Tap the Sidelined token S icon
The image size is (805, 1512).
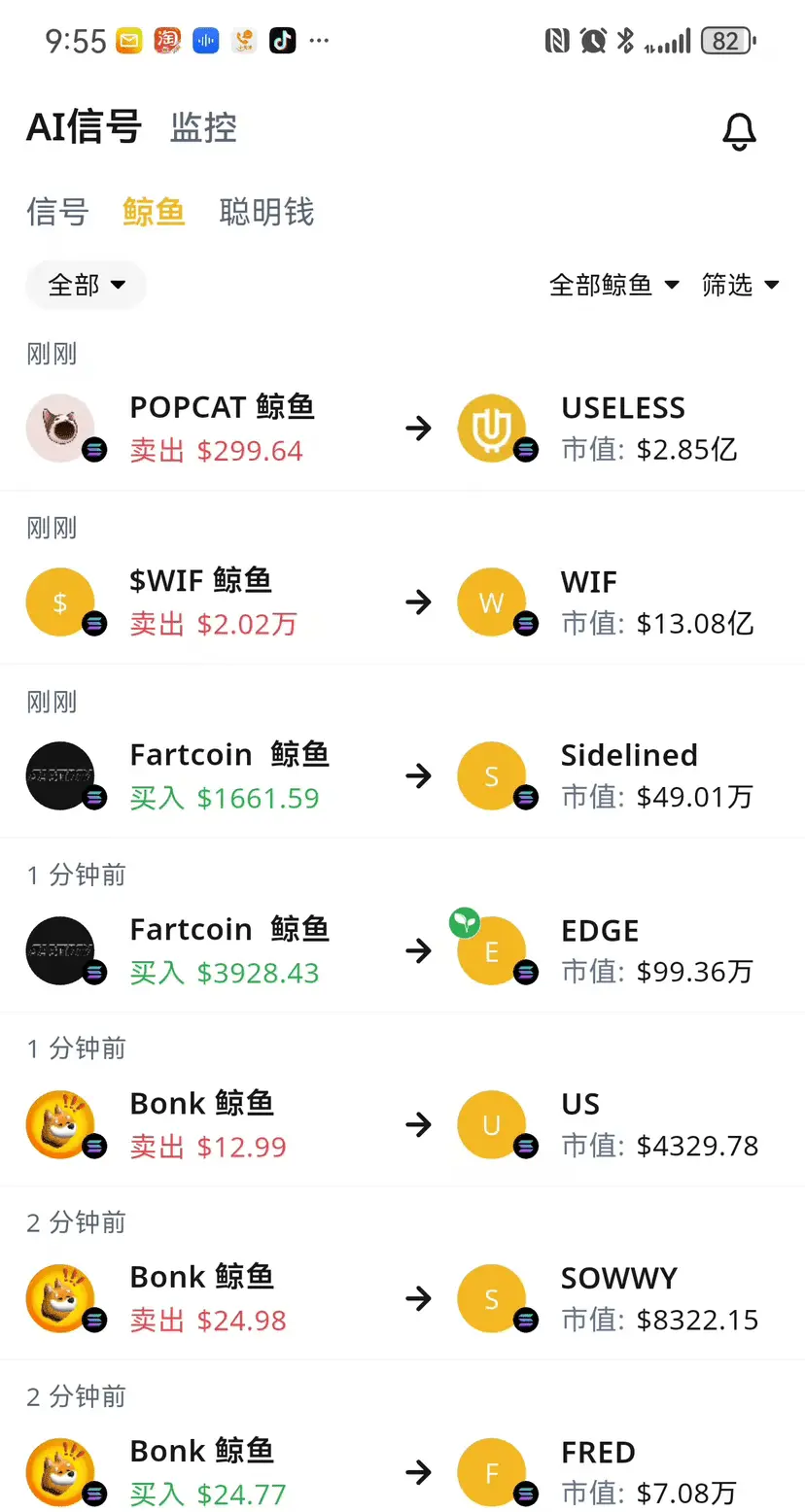pyautogui.click(x=492, y=775)
